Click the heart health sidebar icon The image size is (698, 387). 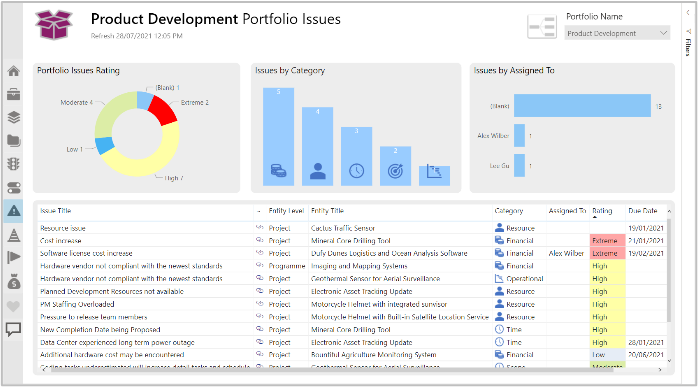(13, 306)
